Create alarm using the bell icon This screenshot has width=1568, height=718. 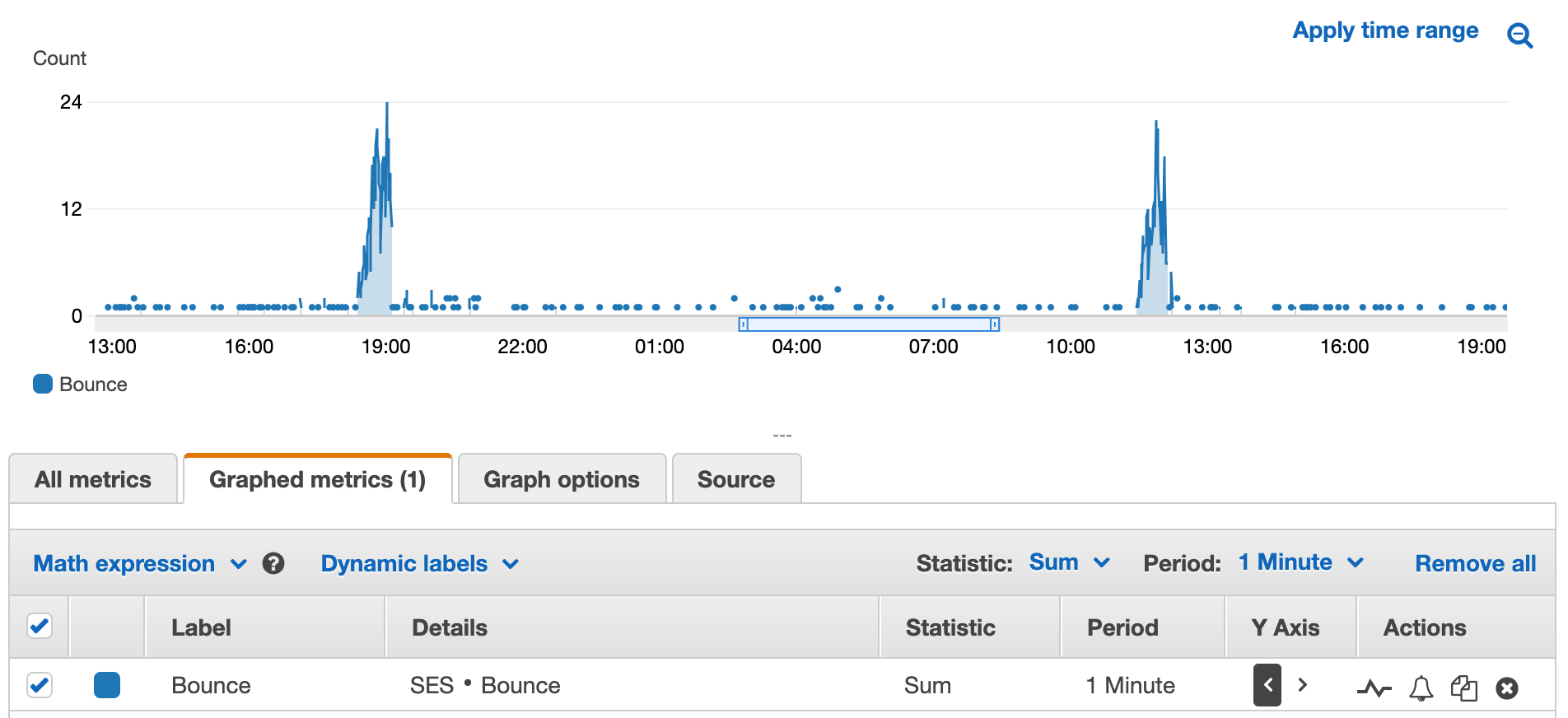pos(1421,688)
